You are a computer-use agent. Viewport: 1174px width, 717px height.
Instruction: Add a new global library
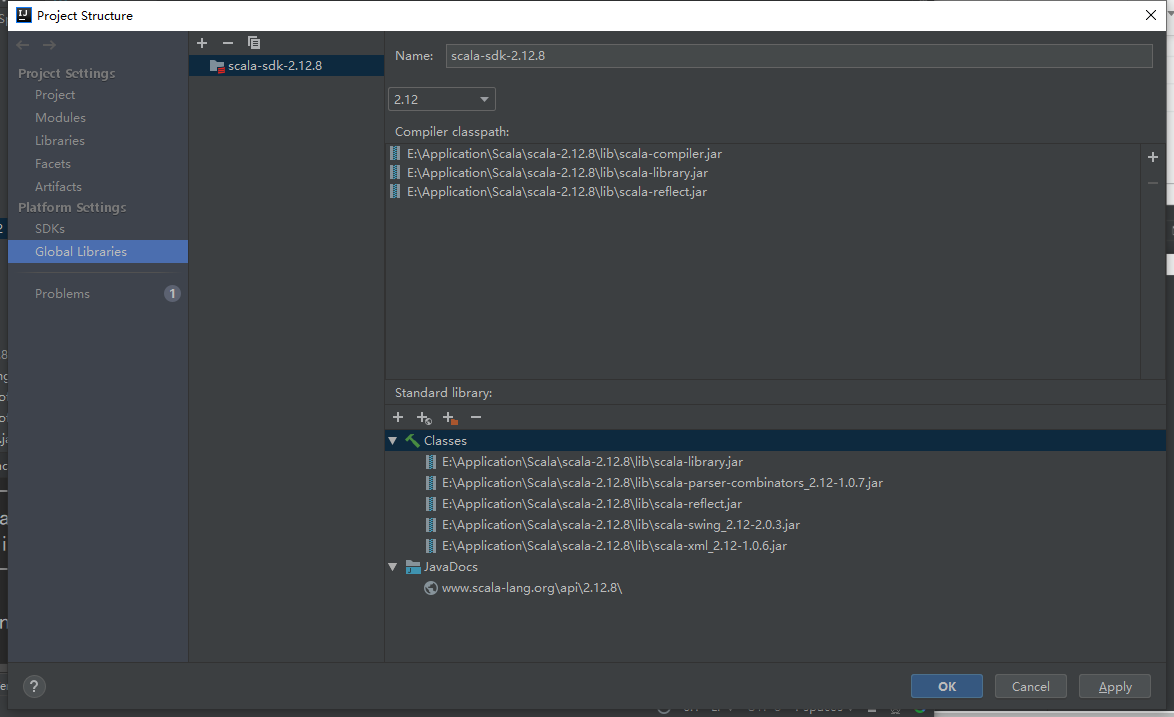click(201, 43)
